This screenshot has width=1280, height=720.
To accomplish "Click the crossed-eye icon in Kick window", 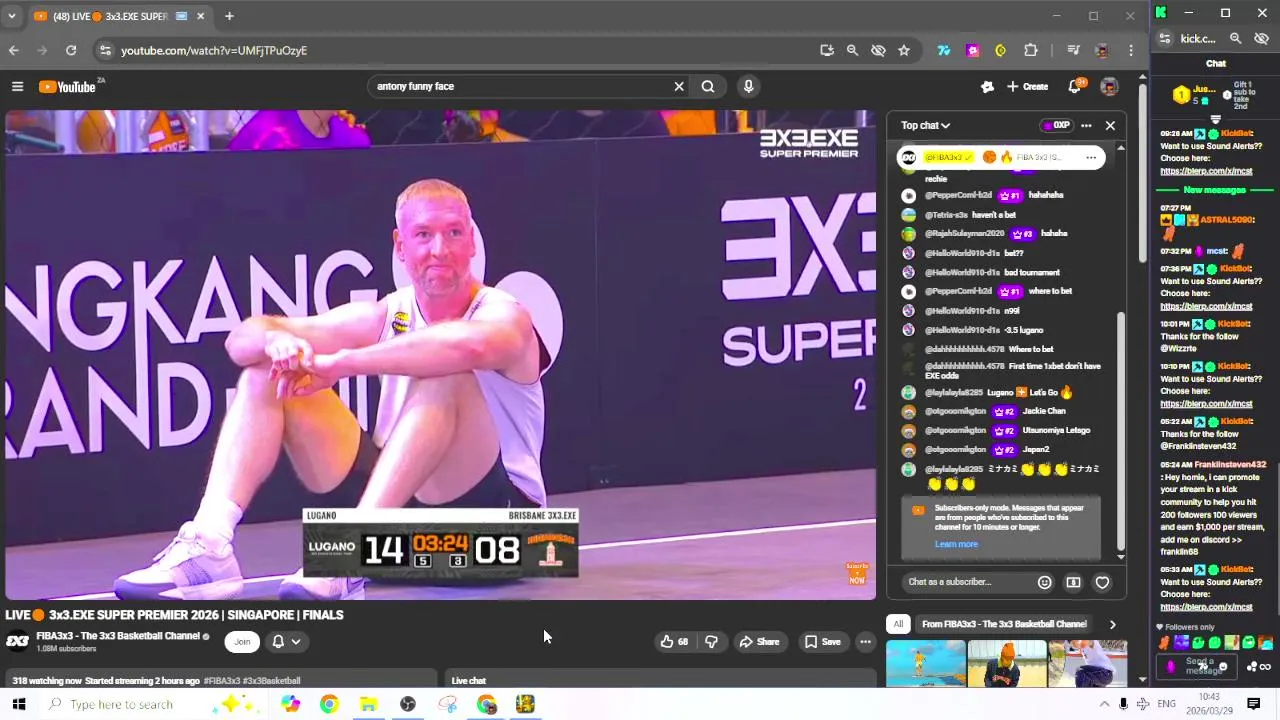I will tap(1261, 39).
